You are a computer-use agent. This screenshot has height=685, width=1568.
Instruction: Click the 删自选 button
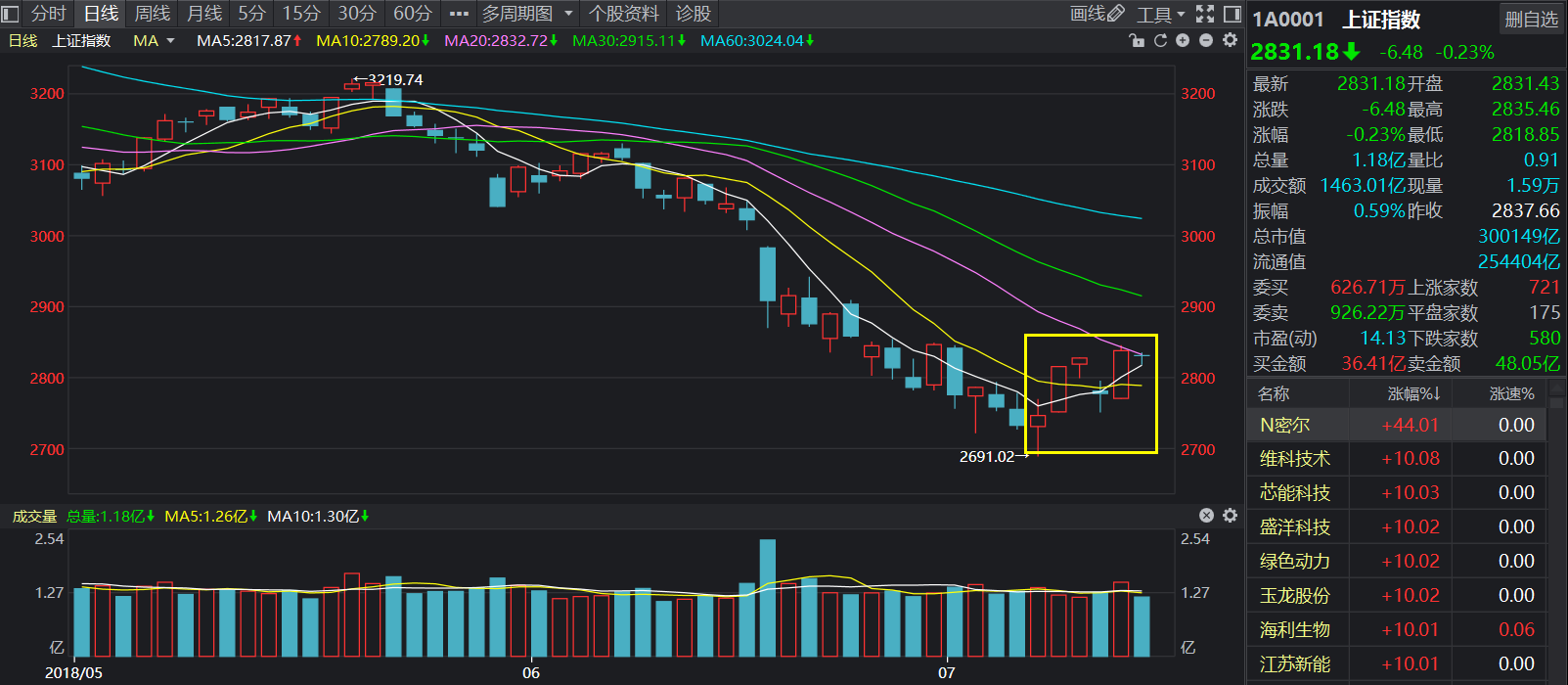1531,20
